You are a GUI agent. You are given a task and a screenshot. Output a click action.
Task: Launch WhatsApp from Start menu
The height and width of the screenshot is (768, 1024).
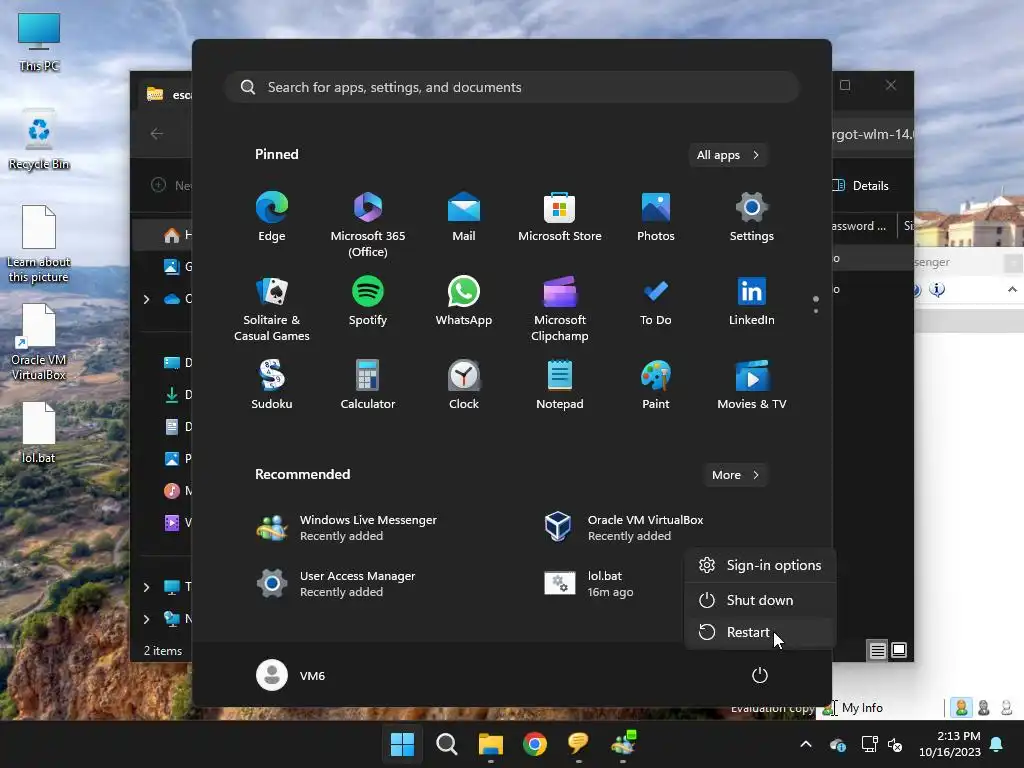point(464,301)
